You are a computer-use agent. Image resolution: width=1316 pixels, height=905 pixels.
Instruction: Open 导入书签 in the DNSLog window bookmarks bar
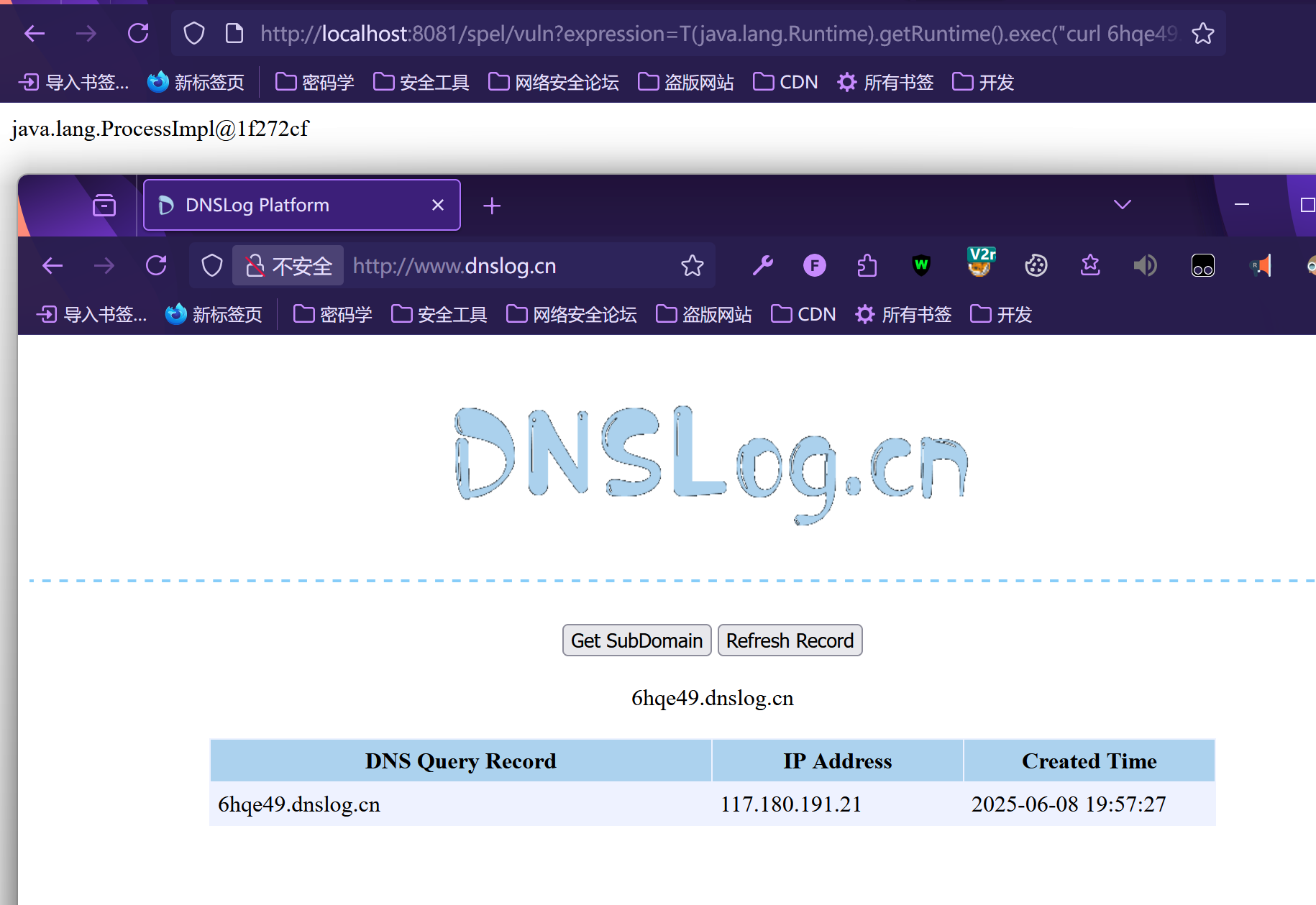[x=91, y=314]
